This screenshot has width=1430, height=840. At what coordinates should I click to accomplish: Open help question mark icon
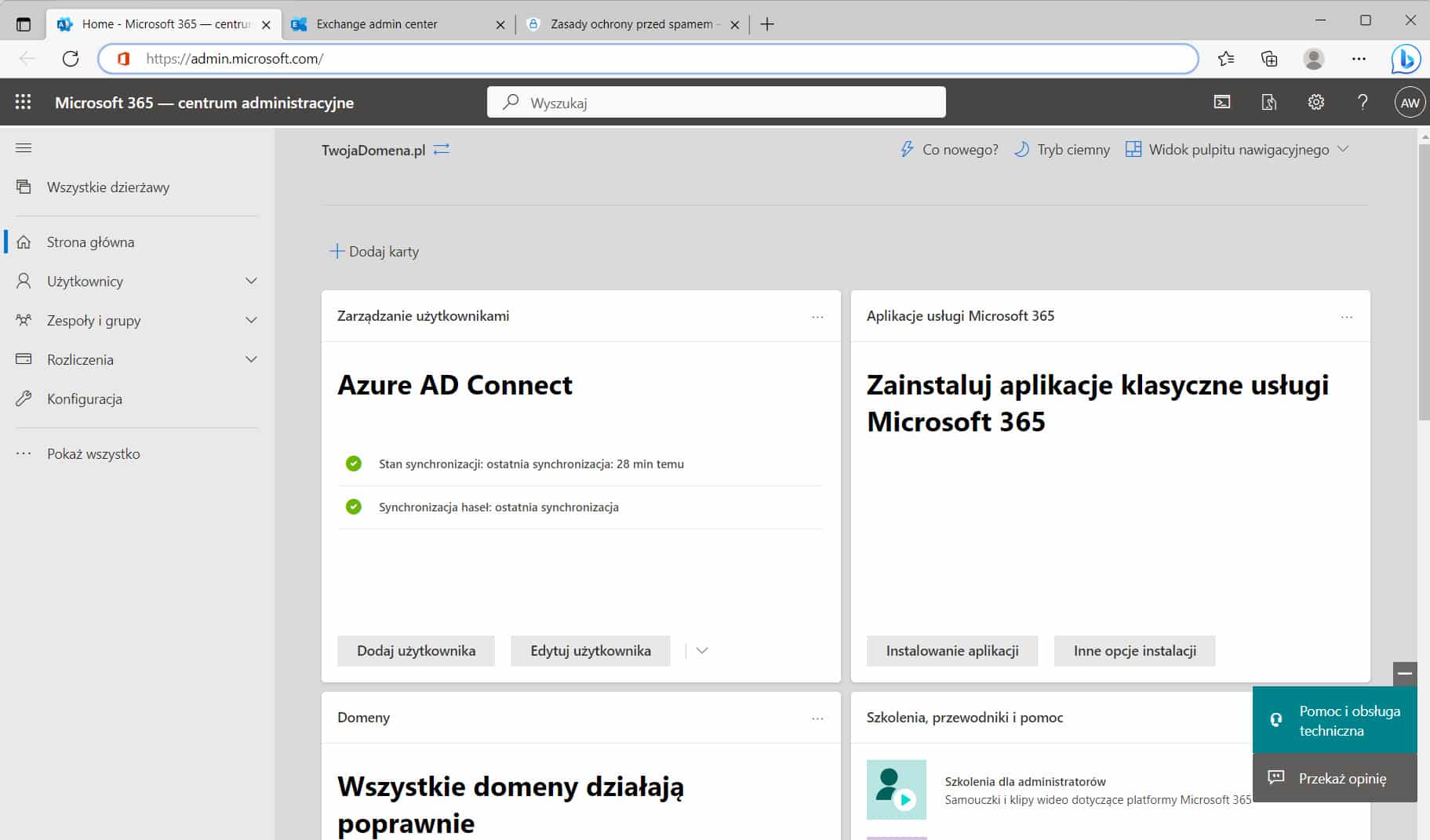coord(1363,102)
